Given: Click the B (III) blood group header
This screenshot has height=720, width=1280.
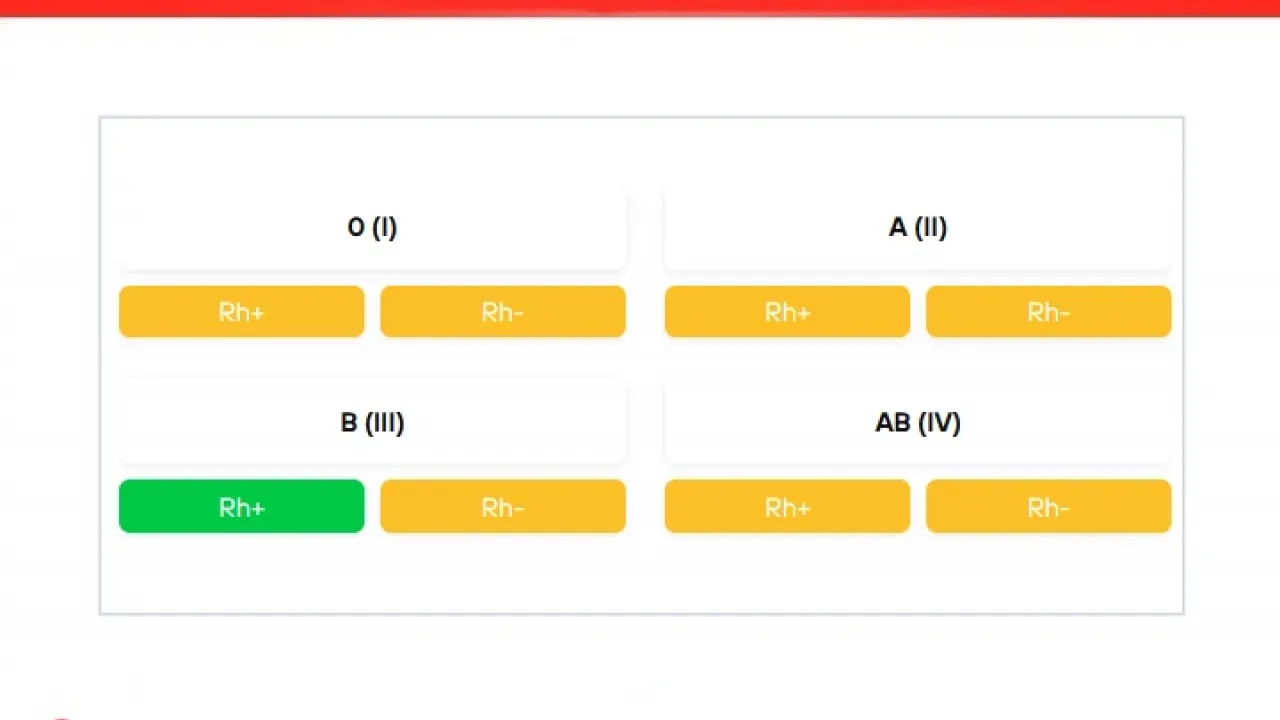Looking at the screenshot, I should 373,422.
